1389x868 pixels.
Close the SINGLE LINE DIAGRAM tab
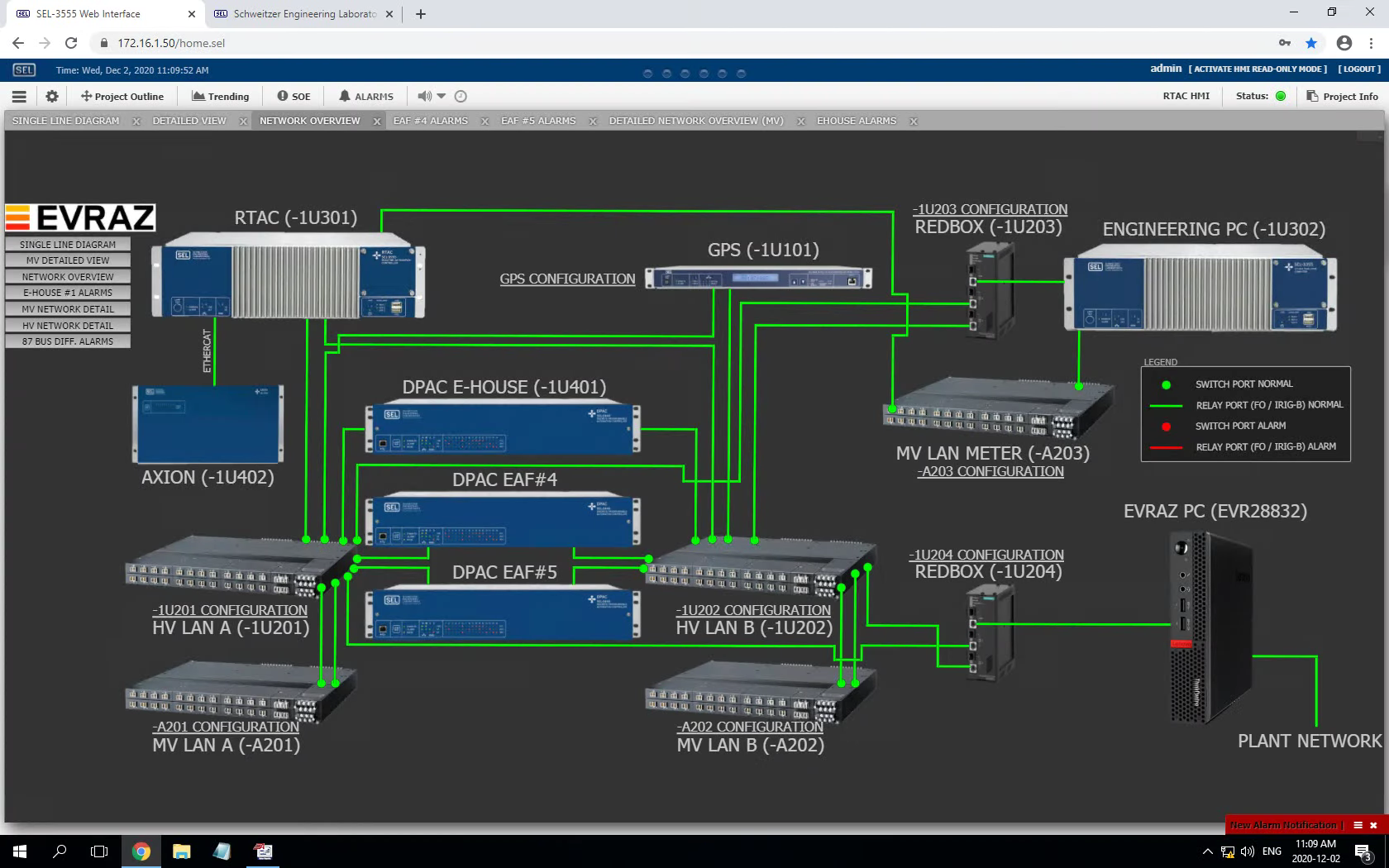(x=136, y=122)
